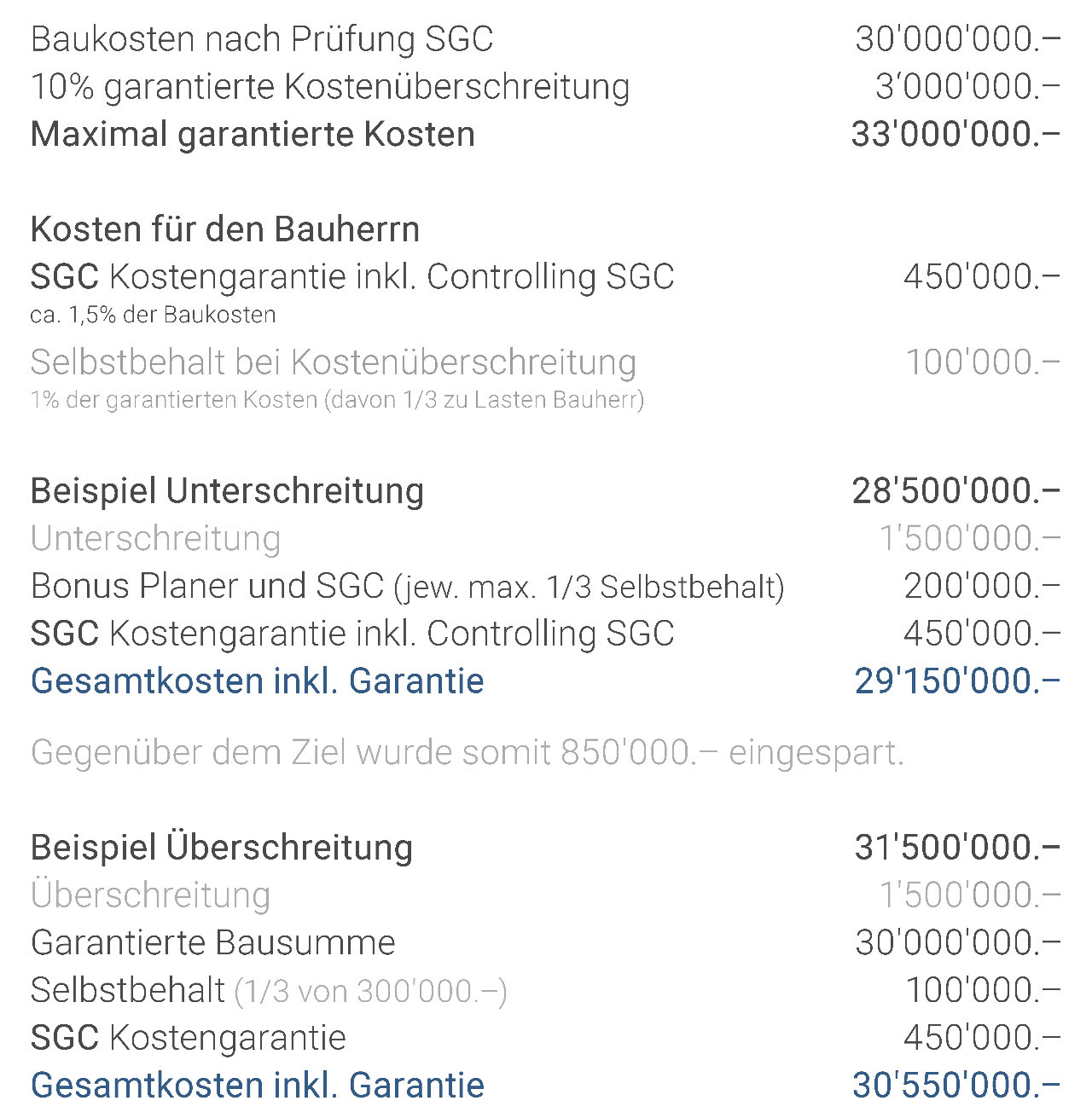Select the 30'000'000.– amount in the first row
The width and height of the screenshot is (1092, 1118).
pos(957,39)
